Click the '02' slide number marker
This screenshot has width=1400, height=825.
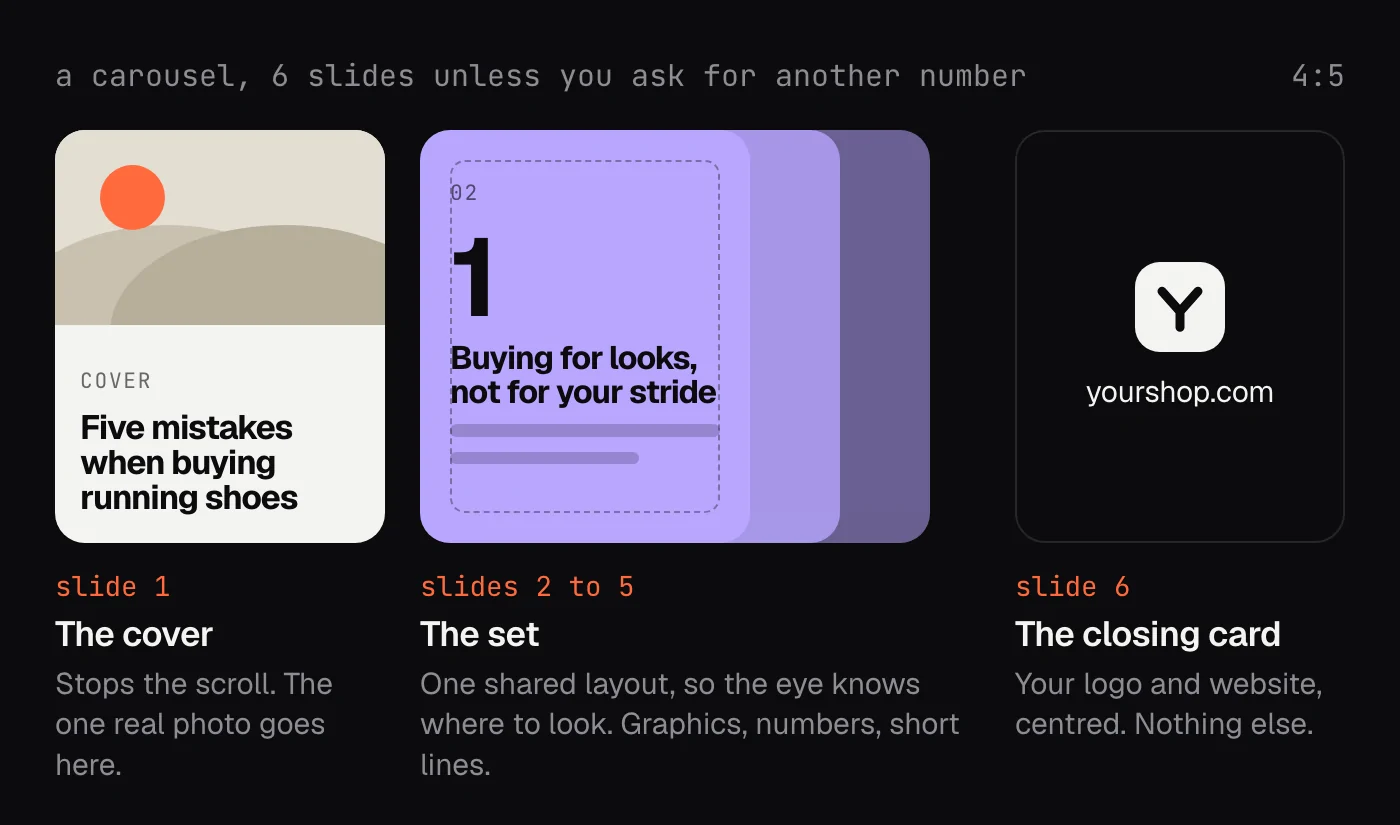click(464, 193)
